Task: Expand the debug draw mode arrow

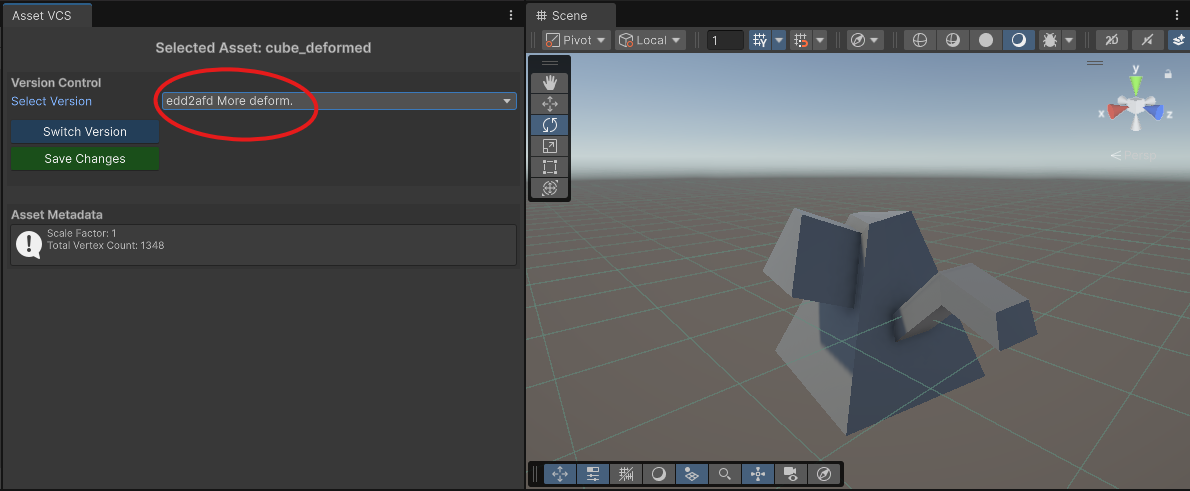Action: coord(1069,40)
